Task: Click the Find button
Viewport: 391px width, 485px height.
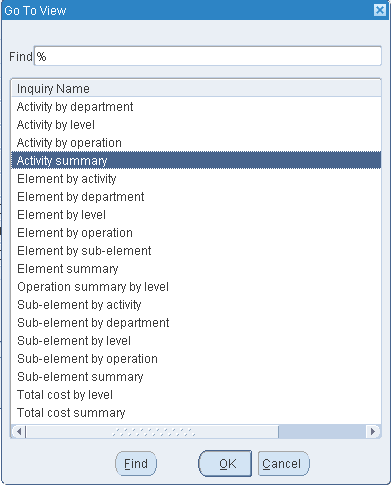Action: [x=136, y=464]
